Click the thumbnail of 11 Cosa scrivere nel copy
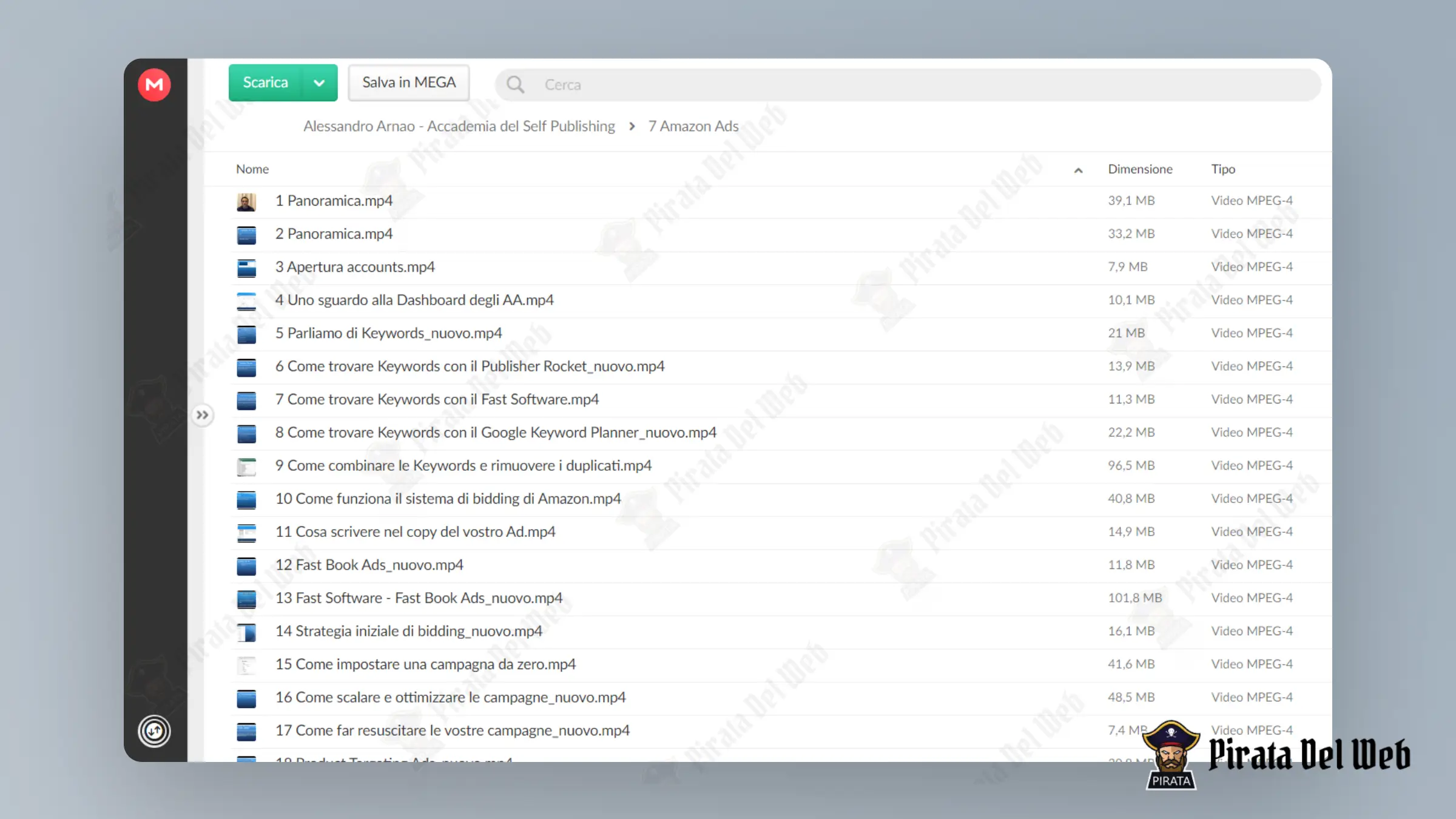Viewport: 1456px width, 819px height. 246,533
